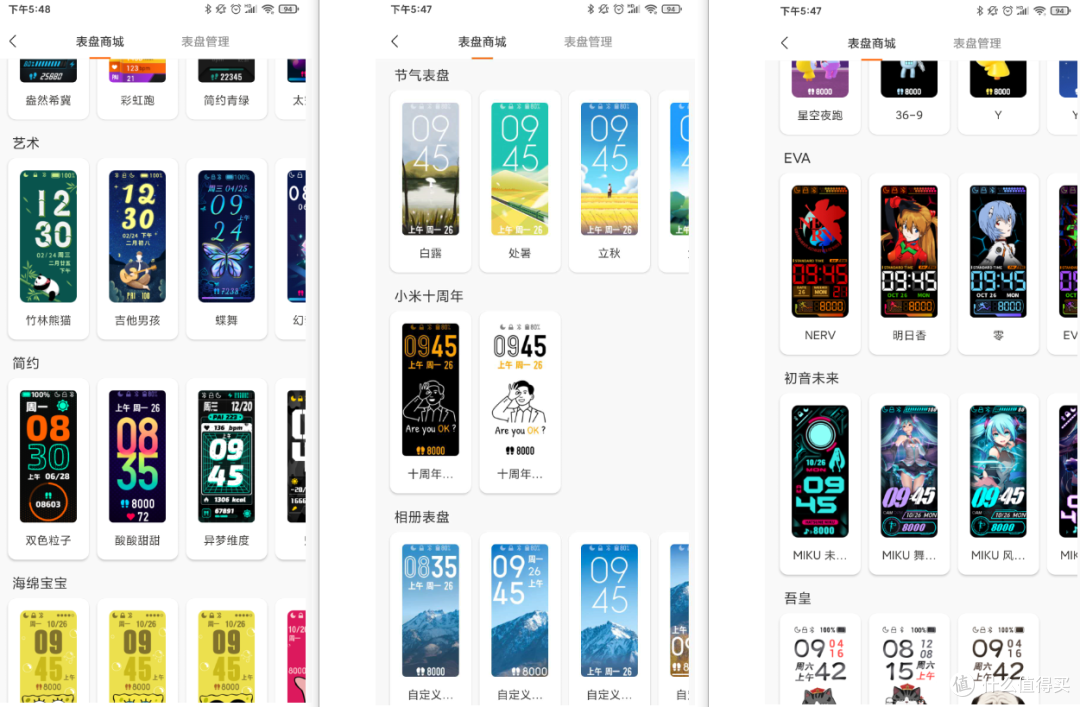The height and width of the screenshot is (707, 1080).
Task: Open the 零 EVA watch face
Action: 998,264
